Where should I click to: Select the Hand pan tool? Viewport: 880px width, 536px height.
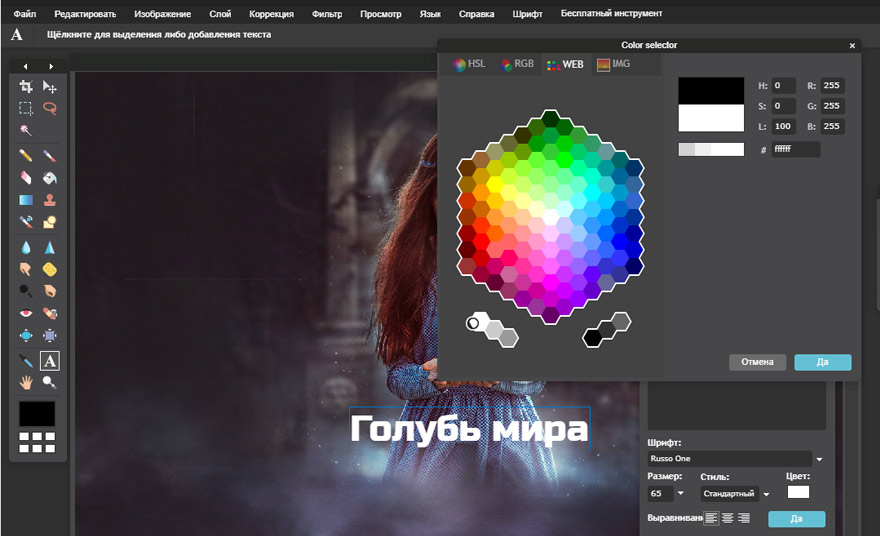26,382
